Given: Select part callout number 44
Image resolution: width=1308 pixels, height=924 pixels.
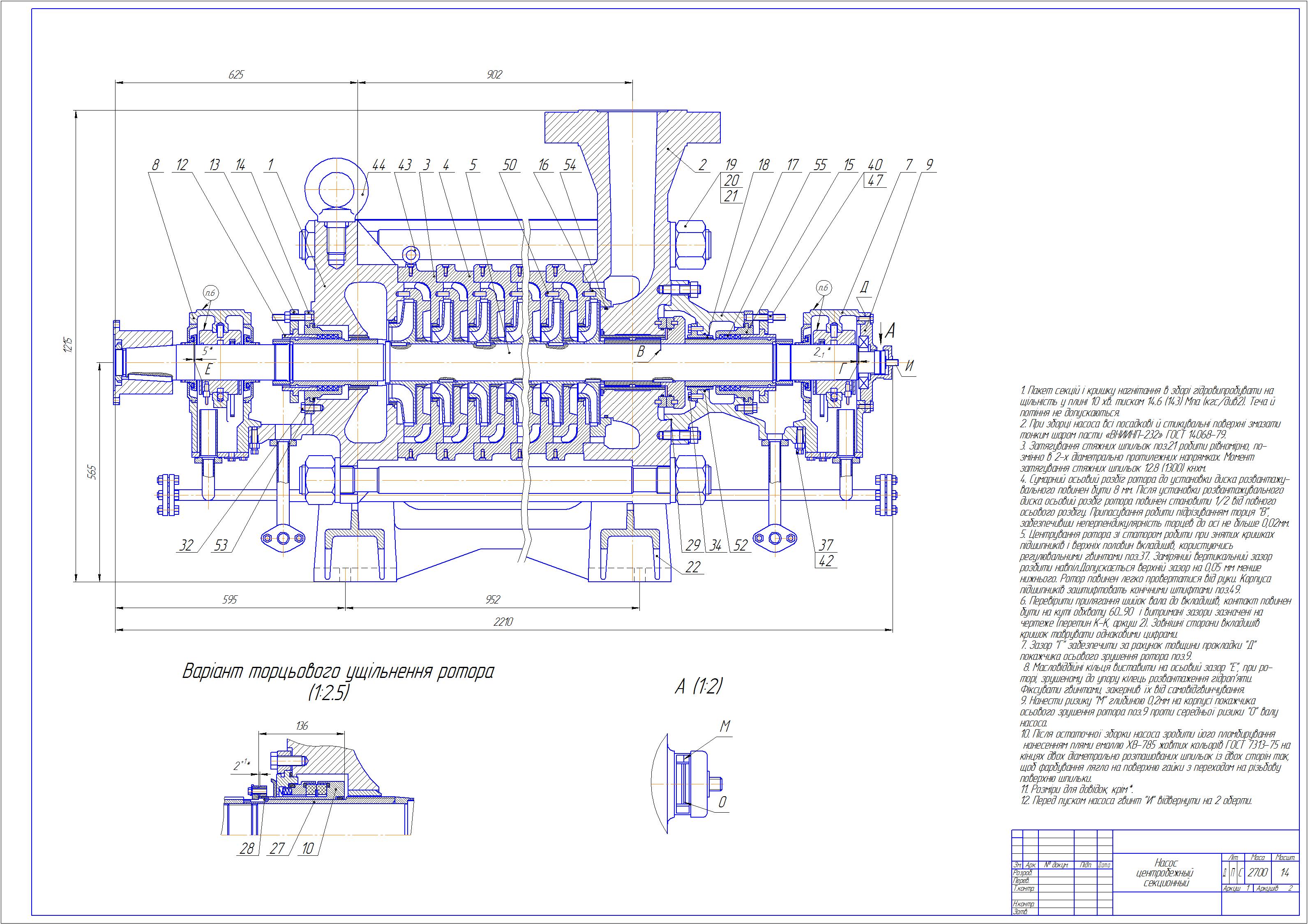Looking at the screenshot, I should pos(379,165).
